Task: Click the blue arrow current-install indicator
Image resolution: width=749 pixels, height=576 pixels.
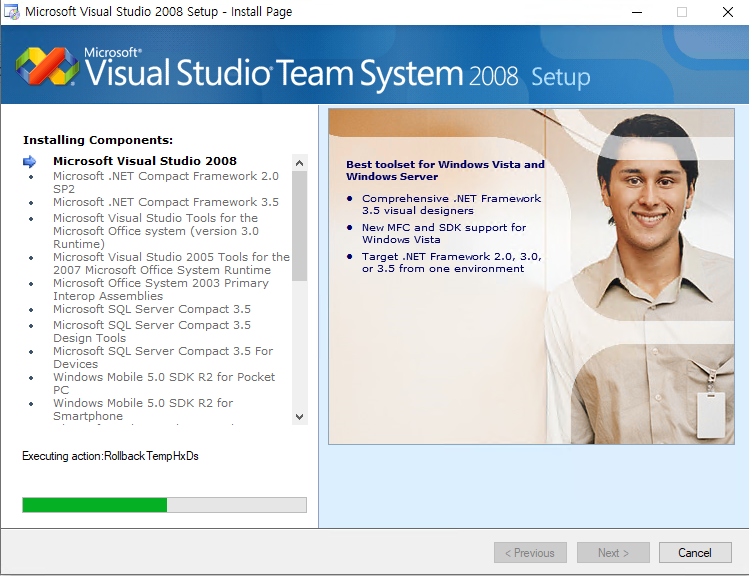Action: pyautogui.click(x=30, y=161)
